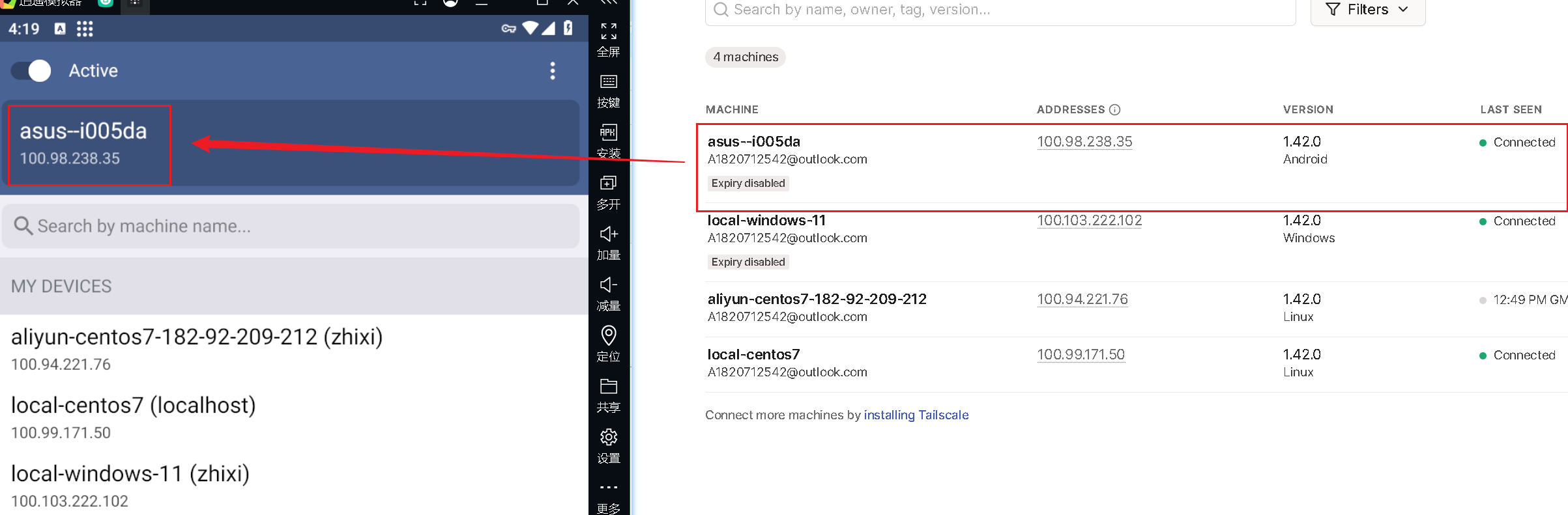Click the APK install (安装) icon
The width and height of the screenshot is (1568, 515).
tap(609, 132)
